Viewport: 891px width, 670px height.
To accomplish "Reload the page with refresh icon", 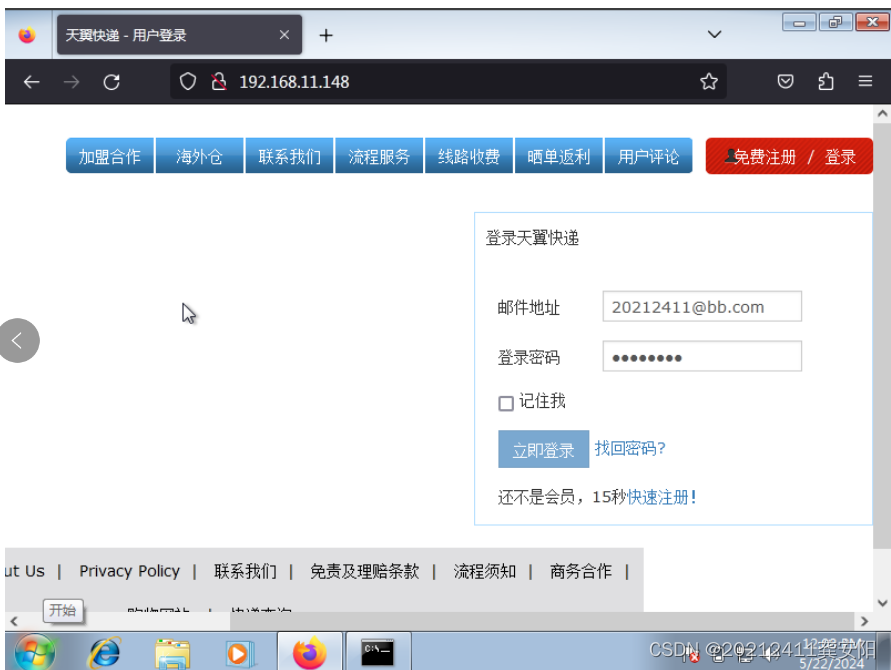I will click(111, 82).
